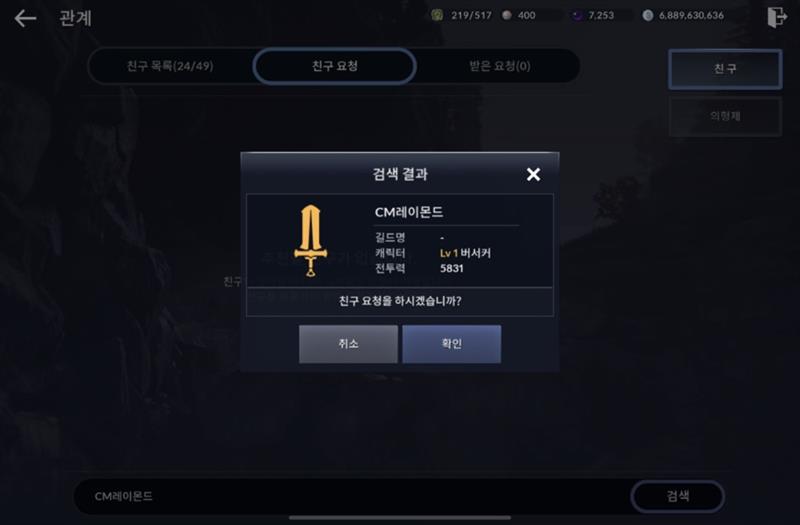The width and height of the screenshot is (800, 525).
Task: Tap the purple gem icon beside 7,253
Action: [x=577, y=15]
